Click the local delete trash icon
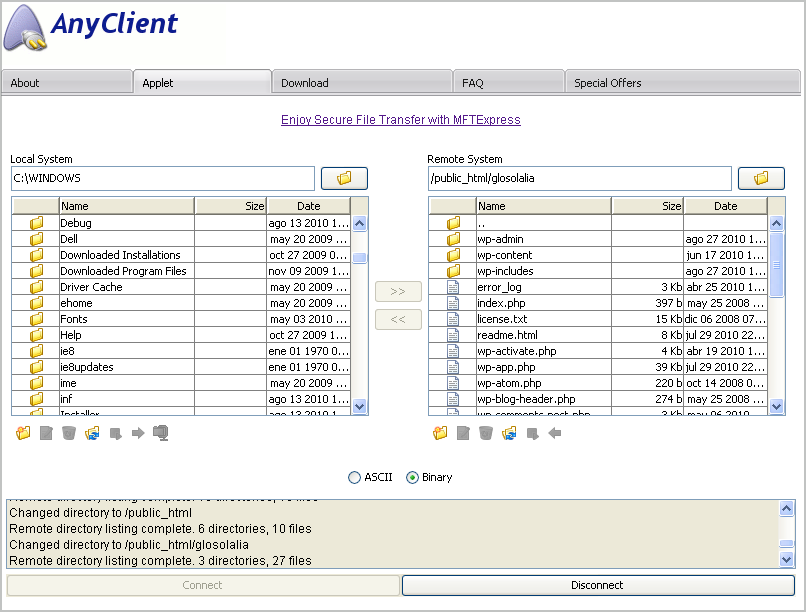The height and width of the screenshot is (612, 806). coord(69,433)
